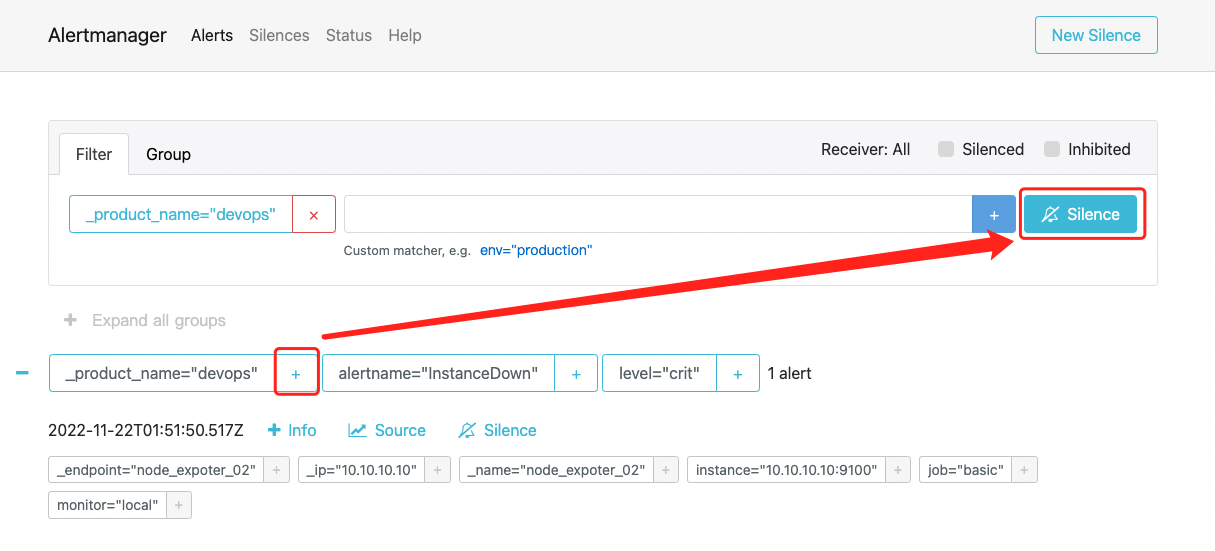Expand all groups
This screenshot has height=551, width=1215.
tap(145, 320)
